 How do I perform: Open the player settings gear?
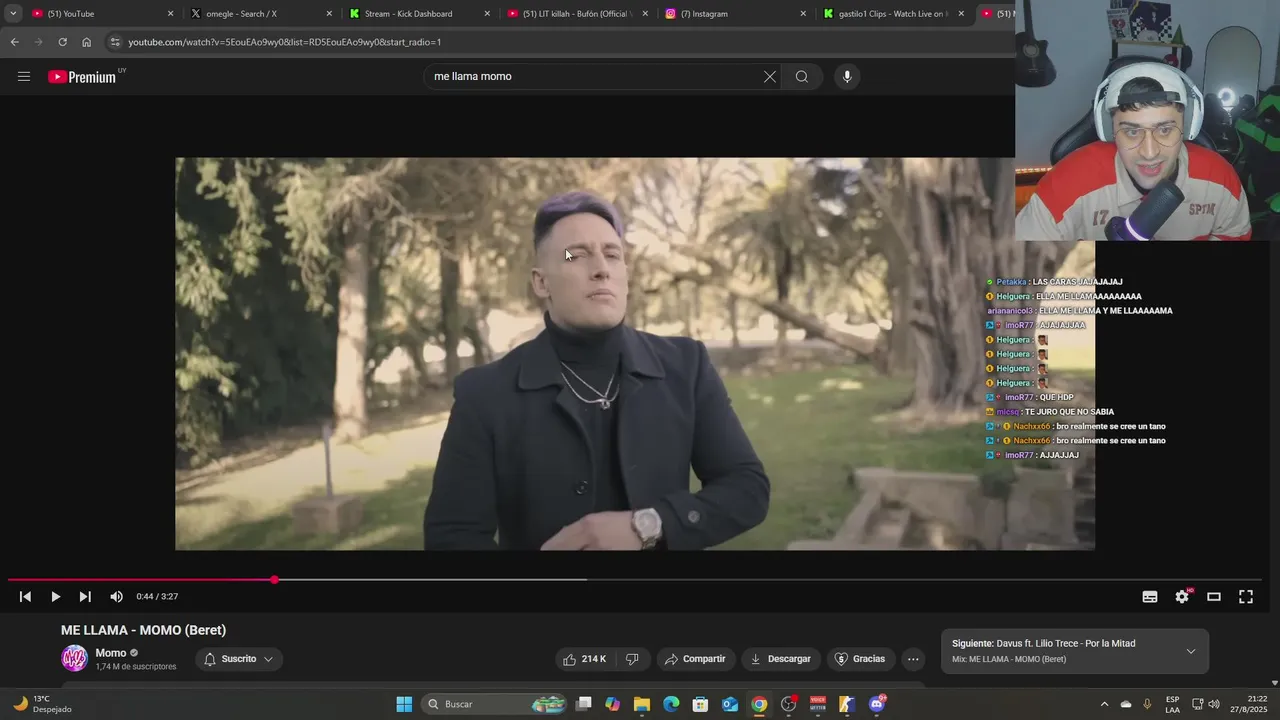1182,597
